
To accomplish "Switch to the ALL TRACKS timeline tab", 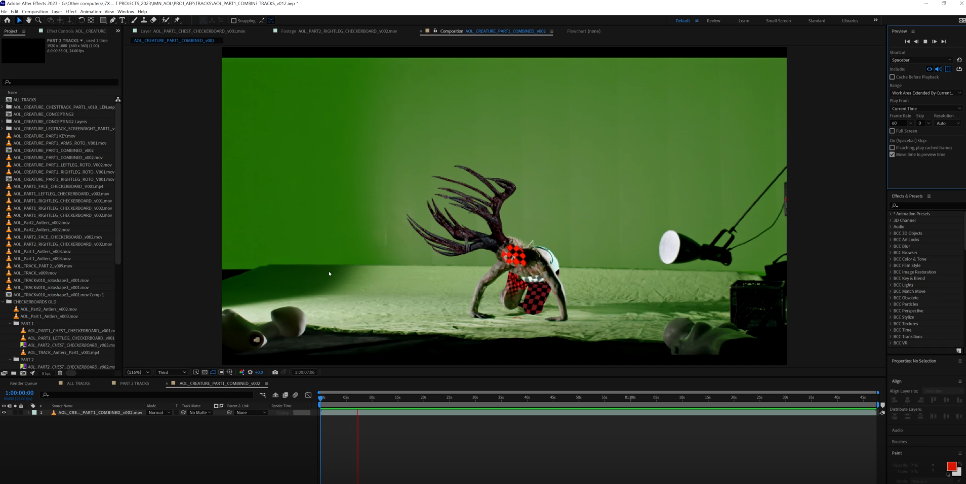I will [x=78, y=383].
